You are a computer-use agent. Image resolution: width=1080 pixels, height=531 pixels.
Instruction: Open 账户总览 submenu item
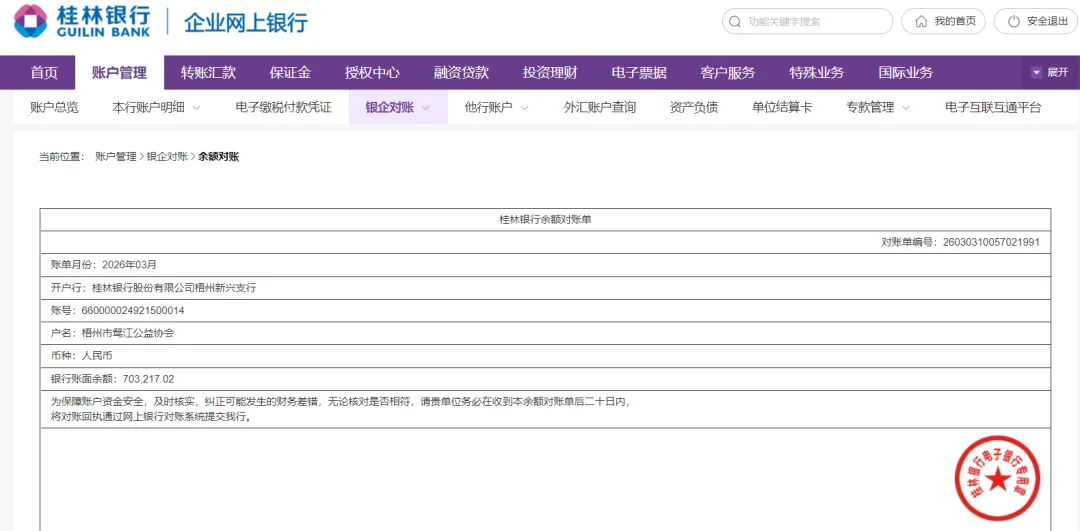[54, 107]
